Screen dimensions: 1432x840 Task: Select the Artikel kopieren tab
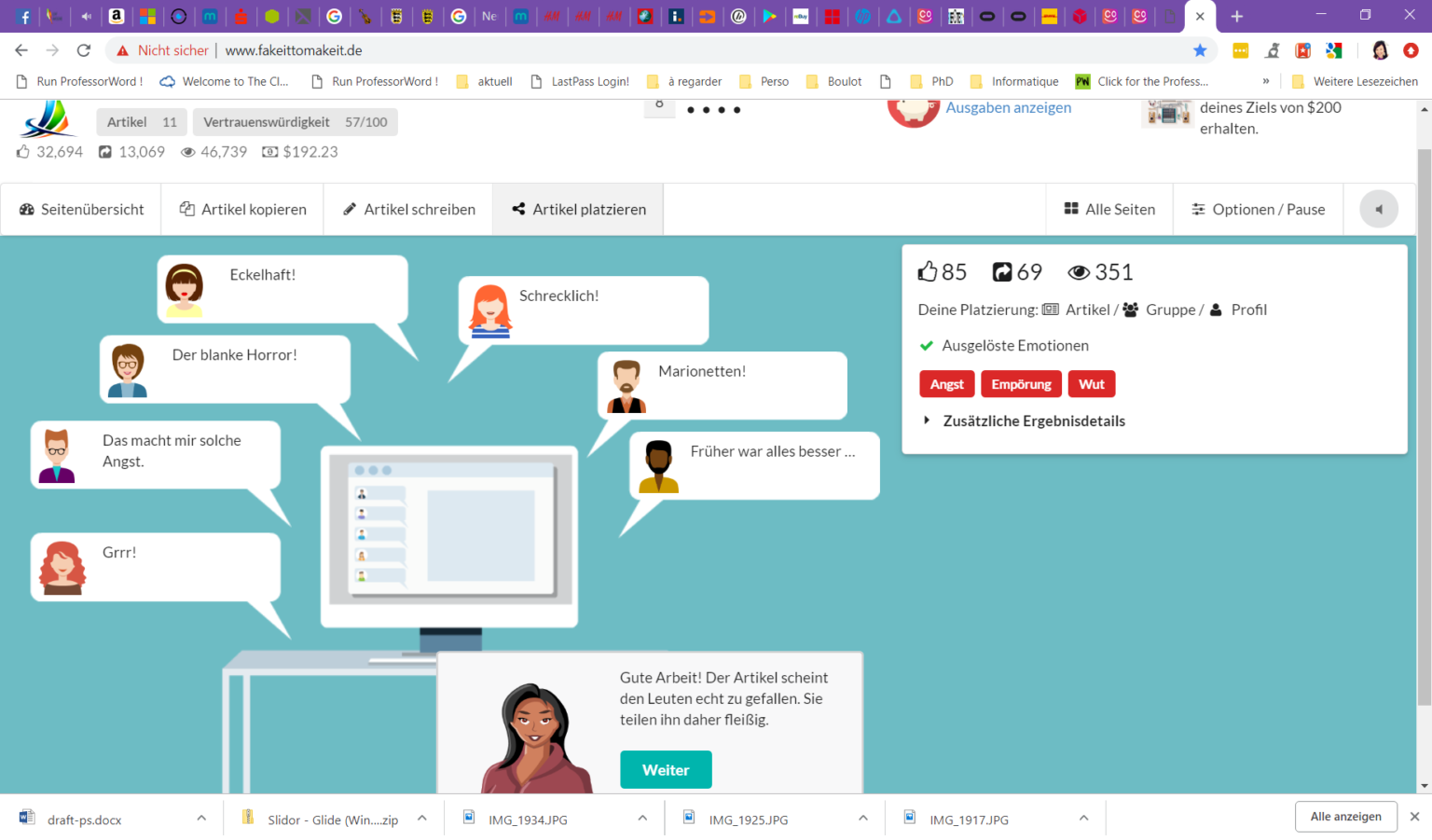click(242, 210)
